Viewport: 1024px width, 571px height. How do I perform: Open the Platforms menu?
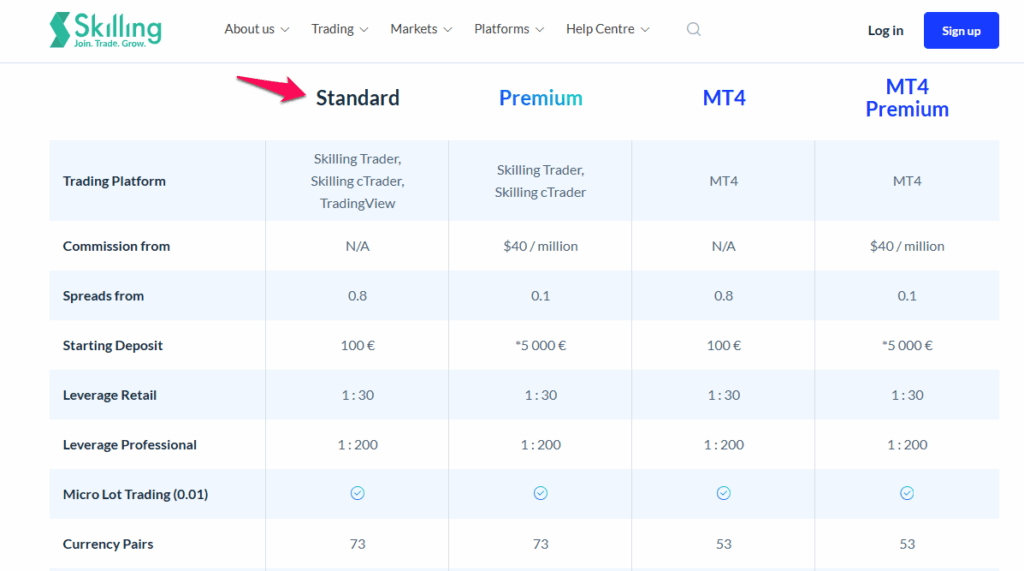509,29
